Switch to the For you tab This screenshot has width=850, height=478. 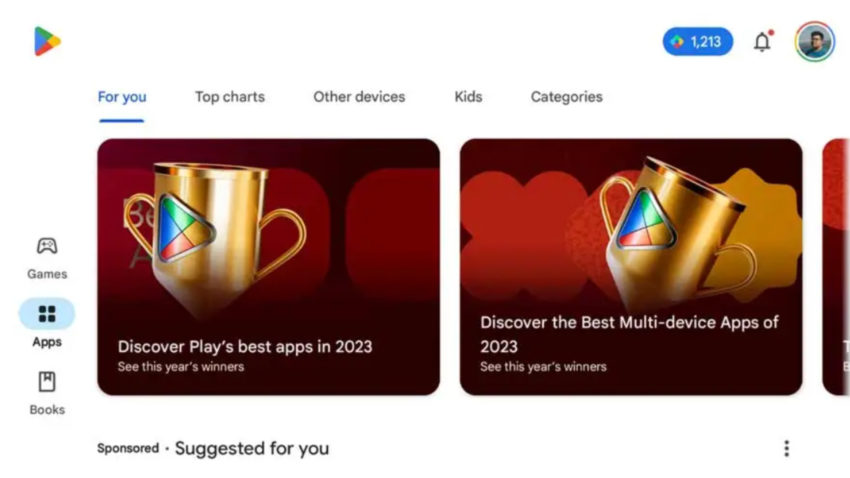pyautogui.click(x=122, y=97)
